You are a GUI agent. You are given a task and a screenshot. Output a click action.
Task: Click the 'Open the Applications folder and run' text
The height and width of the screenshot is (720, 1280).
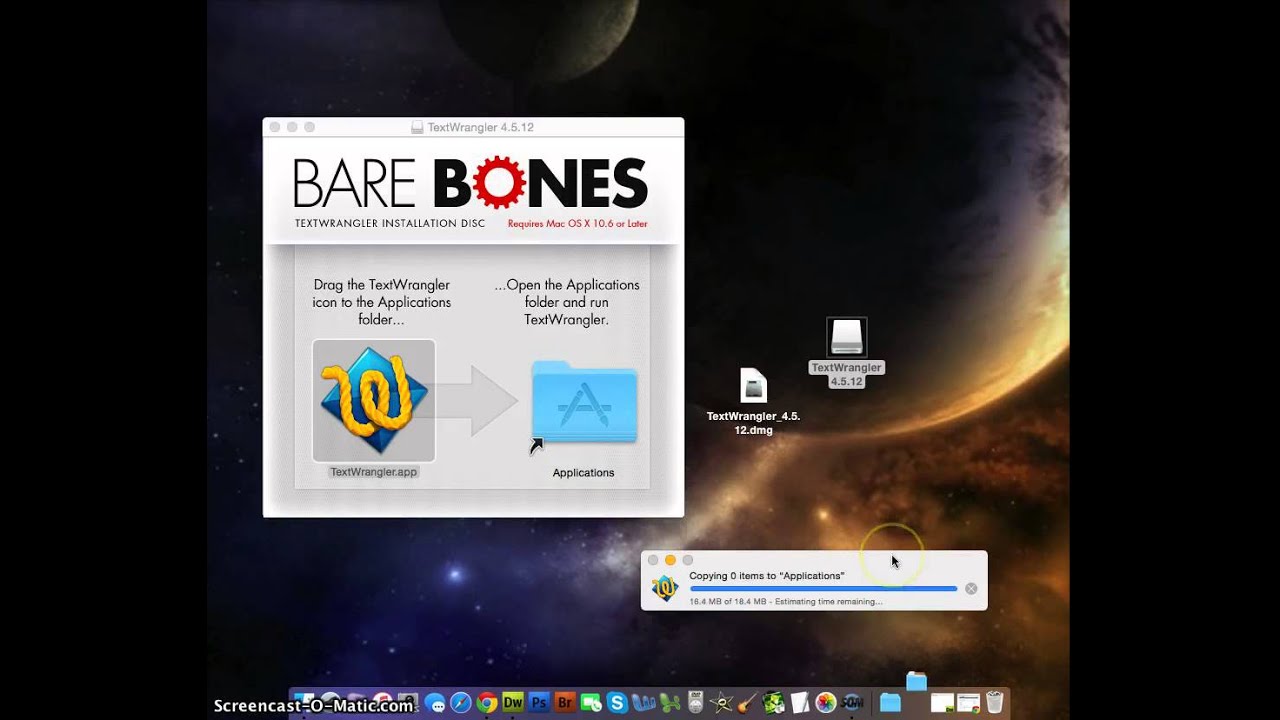[x=567, y=302]
